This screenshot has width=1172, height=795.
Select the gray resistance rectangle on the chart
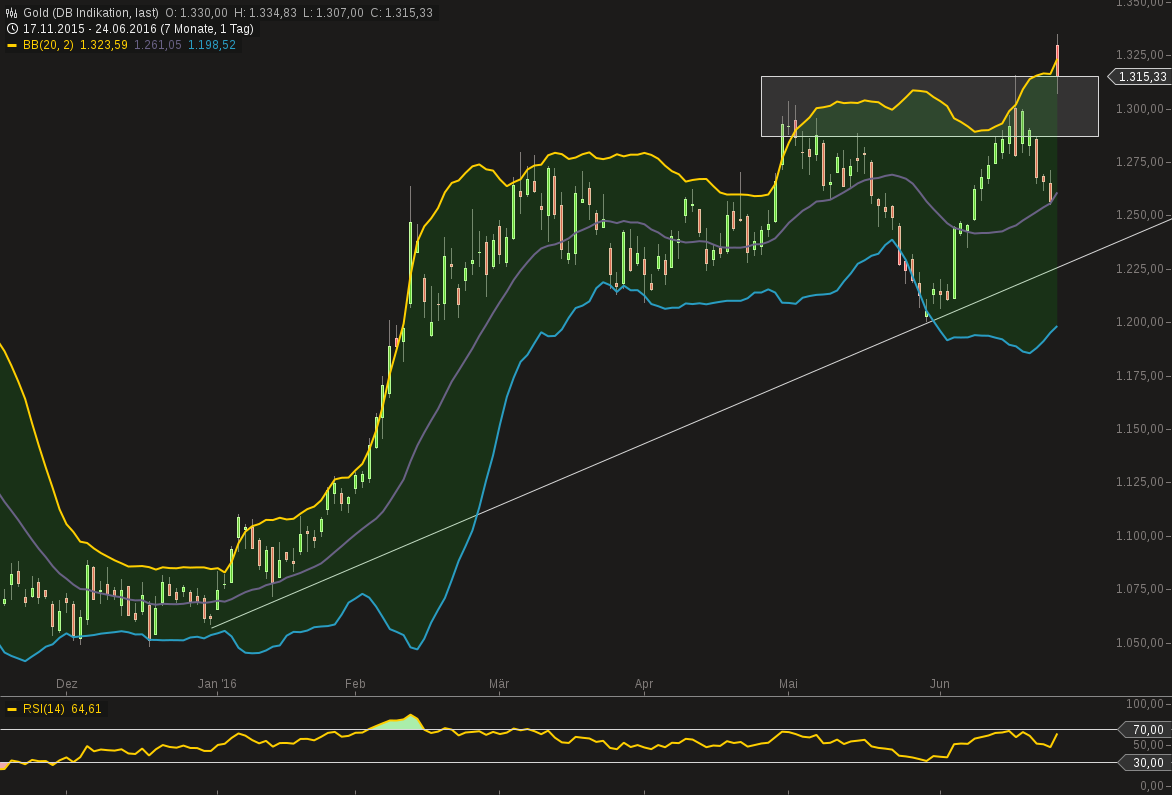point(930,106)
